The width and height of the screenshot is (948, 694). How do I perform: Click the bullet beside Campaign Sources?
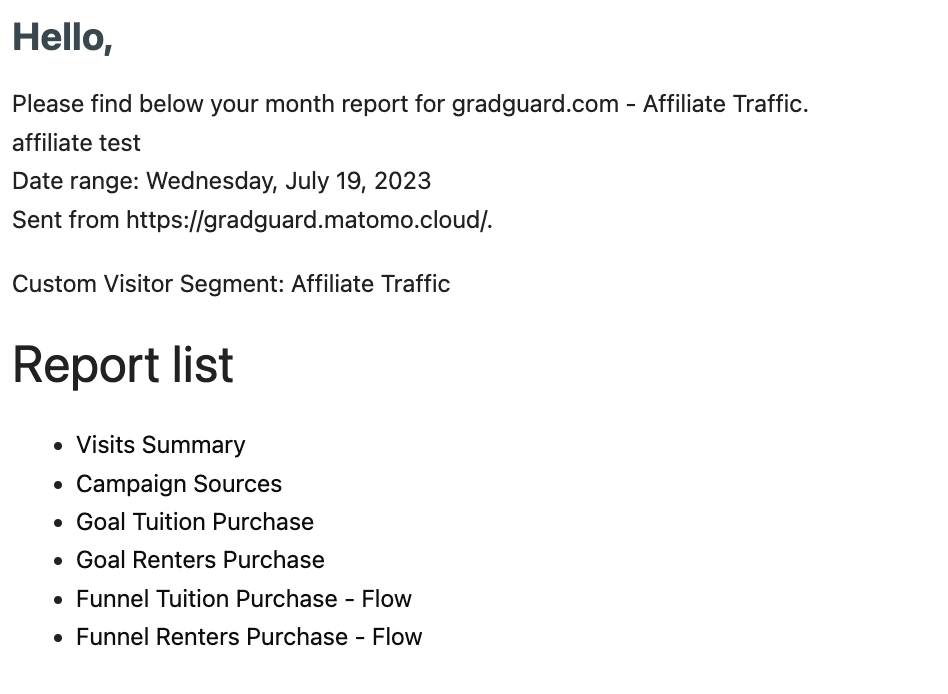58,485
